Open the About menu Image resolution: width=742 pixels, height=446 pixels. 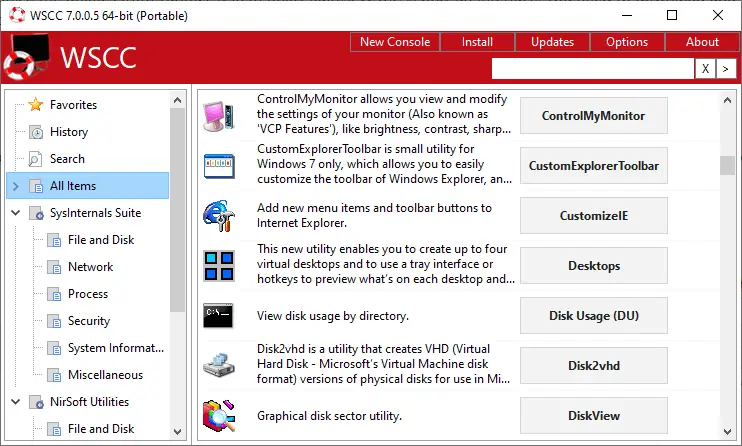(x=702, y=42)
